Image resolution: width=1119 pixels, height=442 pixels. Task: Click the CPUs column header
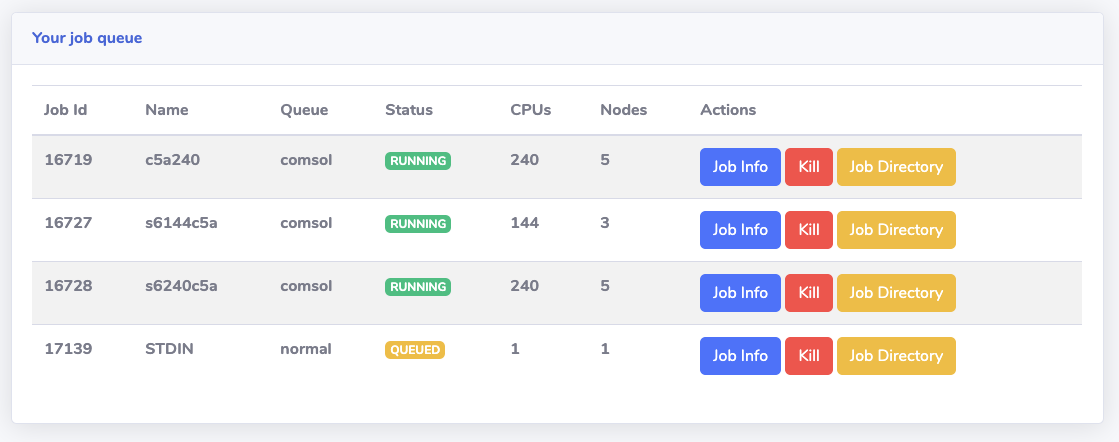tap(530, 110)
